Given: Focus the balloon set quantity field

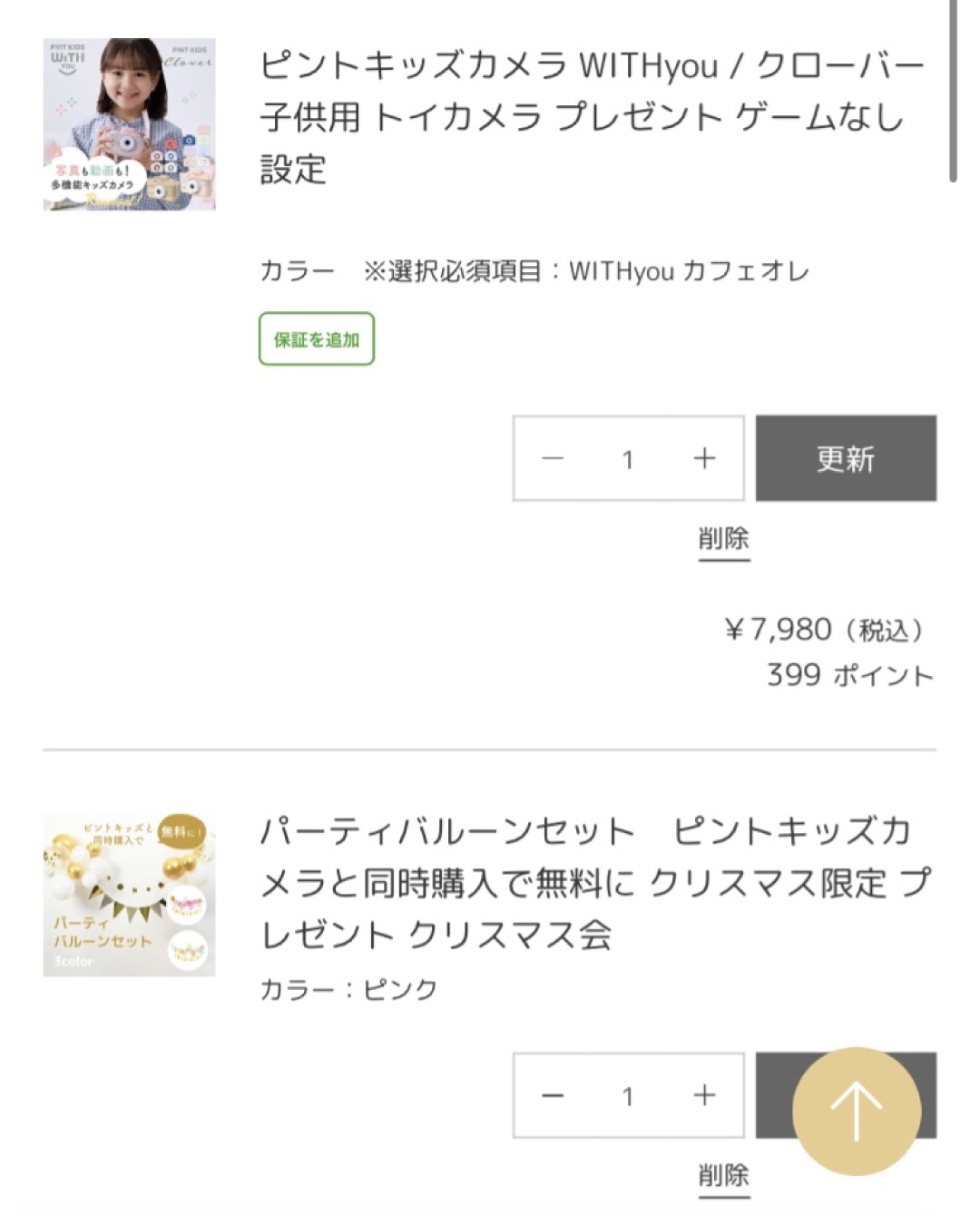Looking at the screenshot, I should (627, 1096).
